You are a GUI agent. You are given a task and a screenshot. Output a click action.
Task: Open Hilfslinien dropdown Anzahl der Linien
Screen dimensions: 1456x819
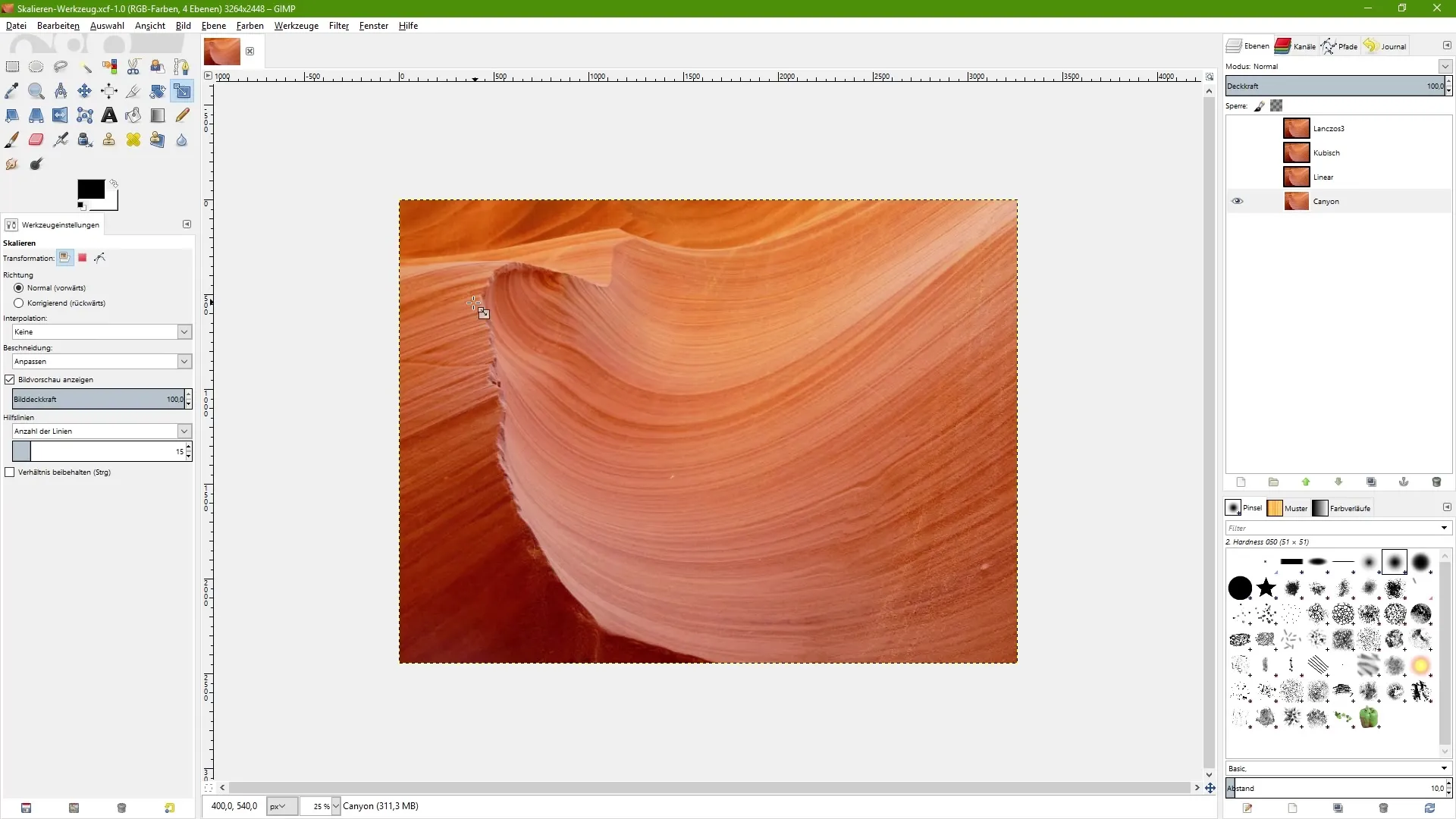(x=102, y=431)
